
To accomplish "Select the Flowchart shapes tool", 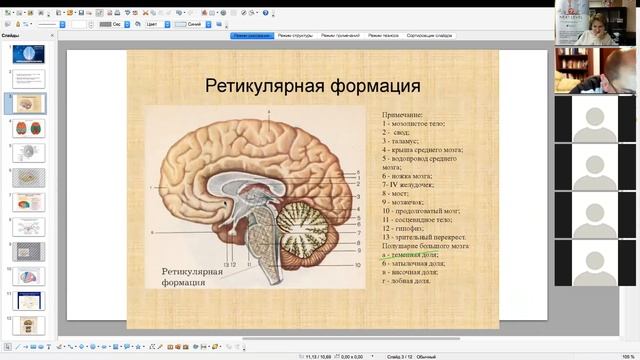I will click(116, 347).
